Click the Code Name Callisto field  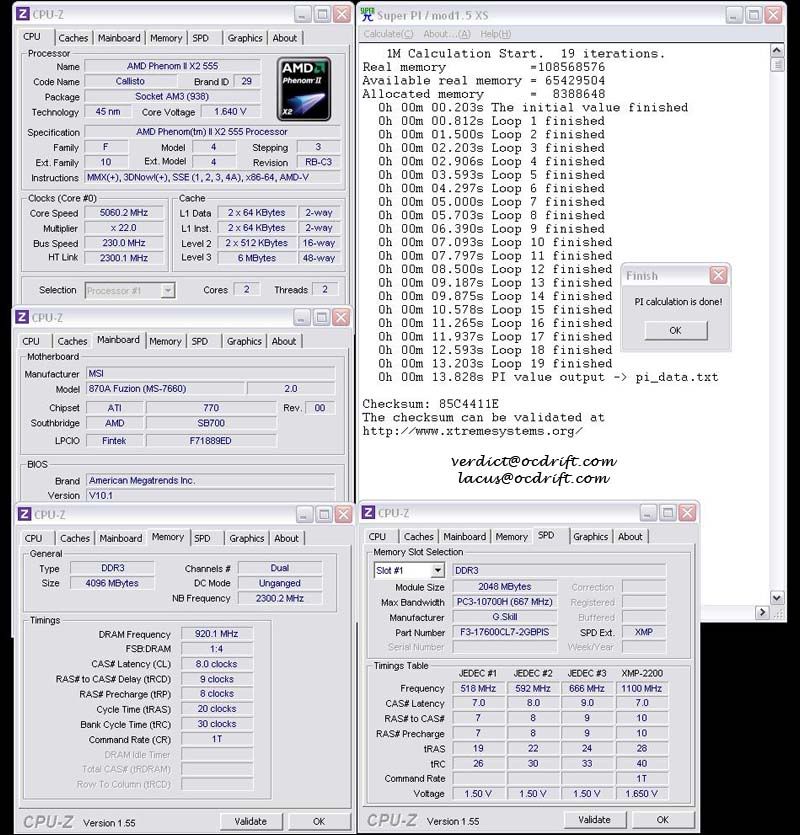click(130, 81)
